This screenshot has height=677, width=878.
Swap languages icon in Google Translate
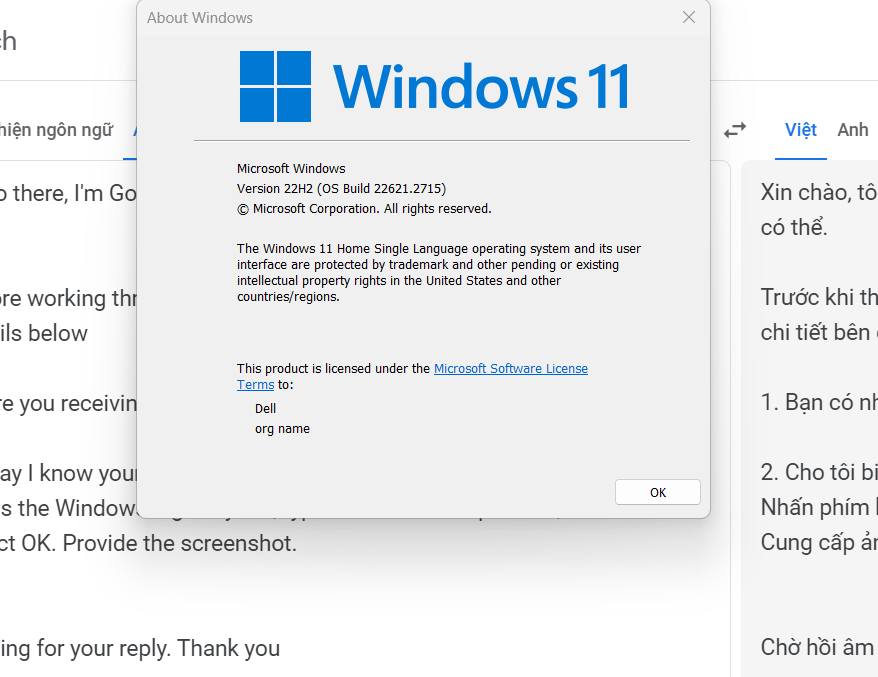point(735,130)
